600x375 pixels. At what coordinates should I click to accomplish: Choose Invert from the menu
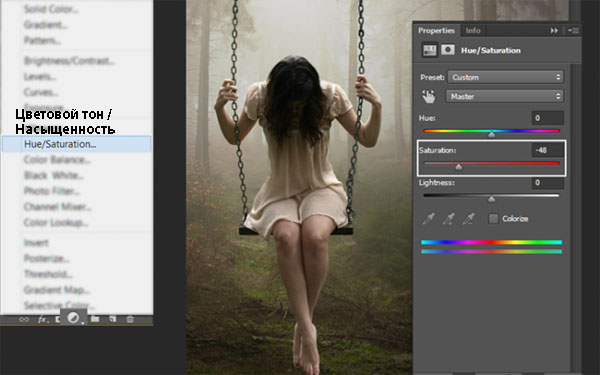point(36,243)
